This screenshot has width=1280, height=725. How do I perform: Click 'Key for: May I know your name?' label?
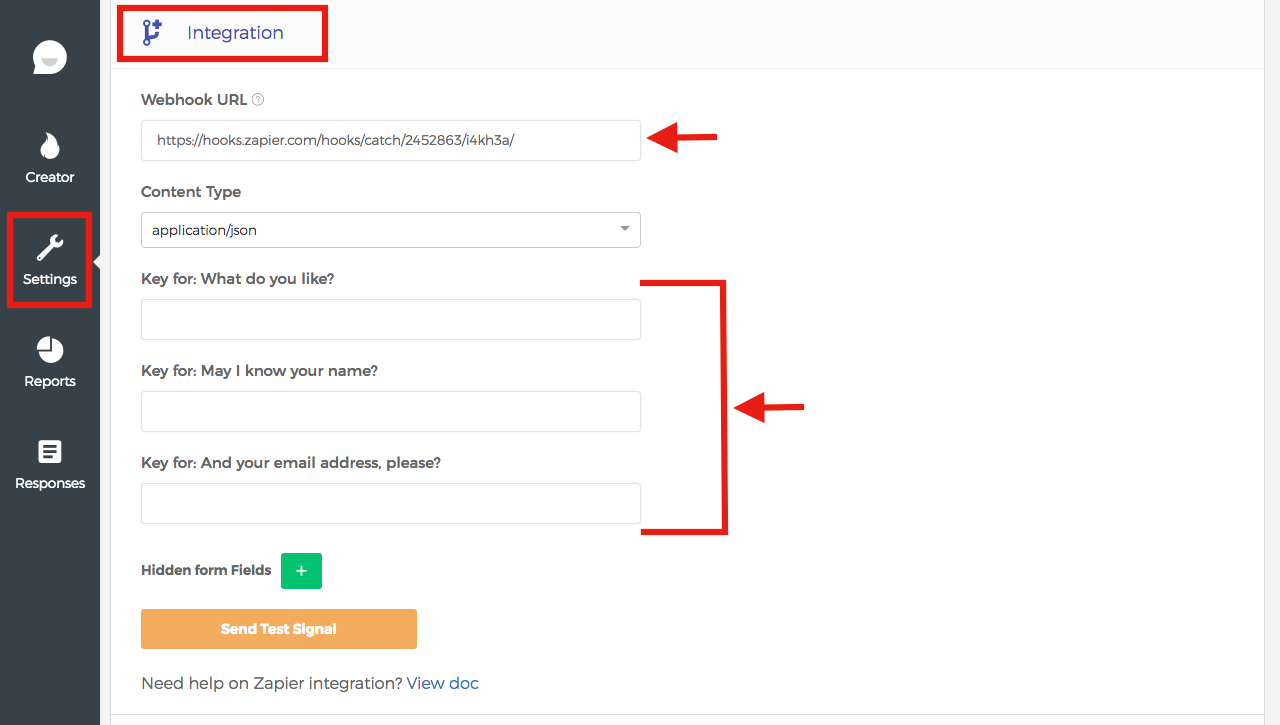pos(260,371)
